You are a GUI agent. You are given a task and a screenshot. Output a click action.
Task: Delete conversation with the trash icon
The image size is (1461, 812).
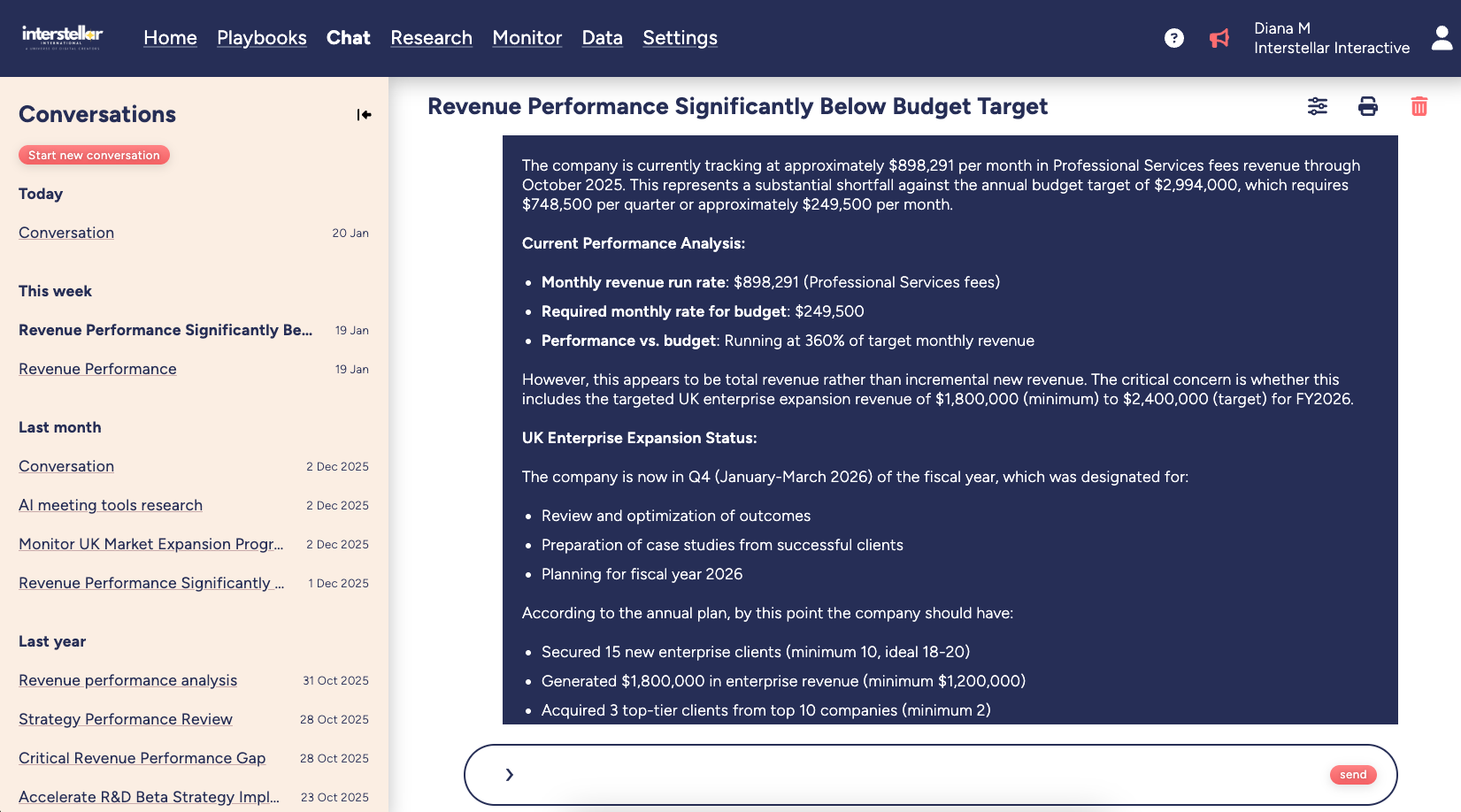[x=1419, y=107]
